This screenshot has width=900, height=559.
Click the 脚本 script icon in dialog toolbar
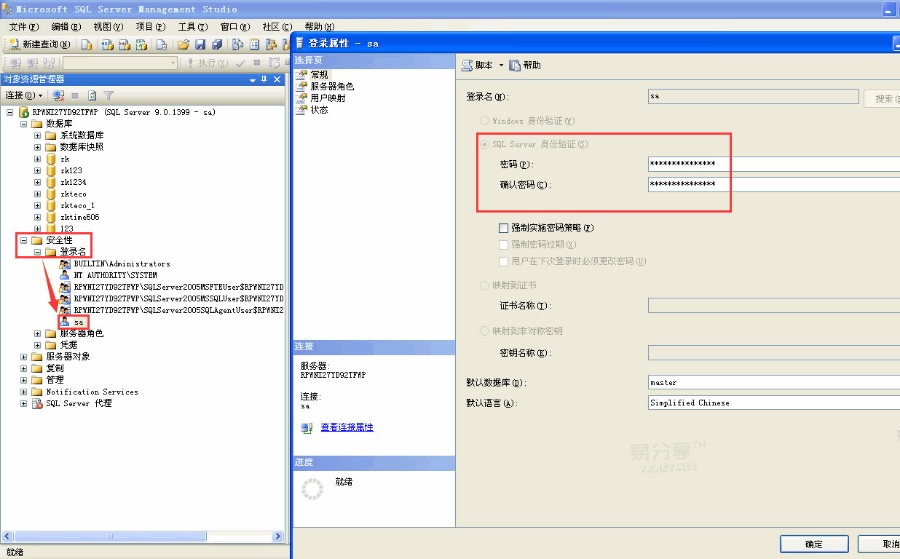coord(467,65)
